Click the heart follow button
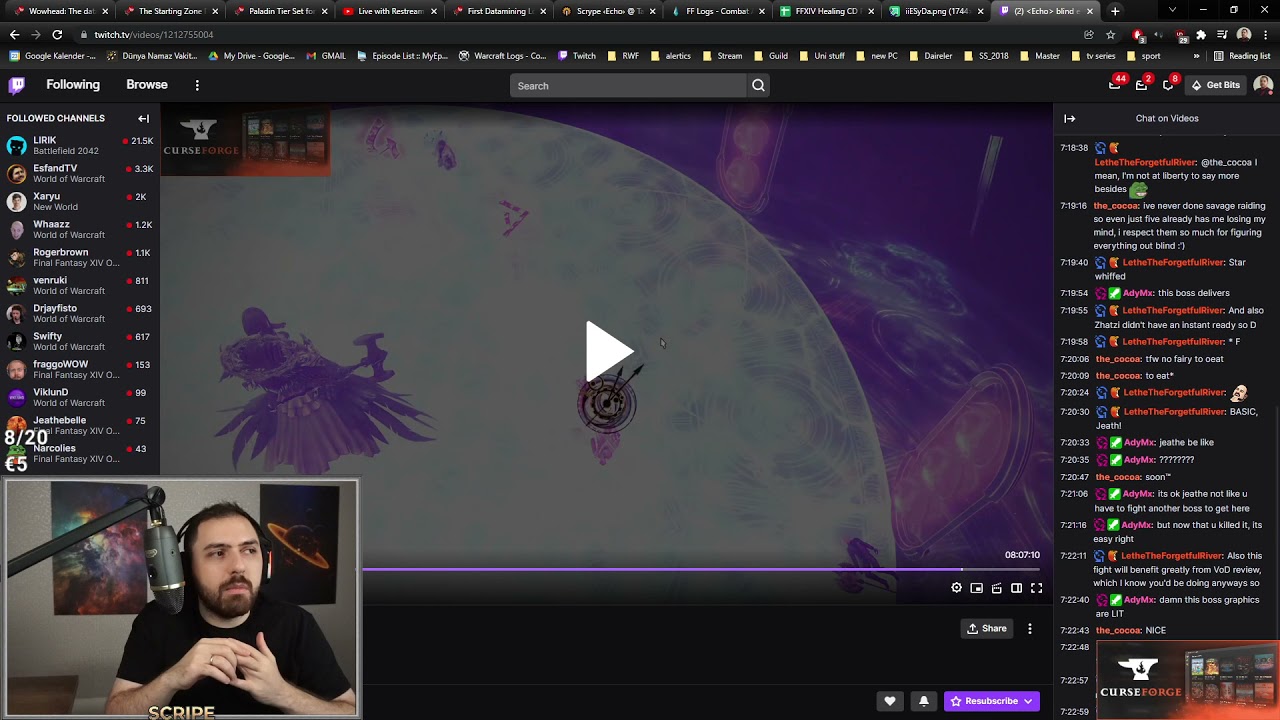The width and height of the screenshot is (1280, 720). [x=890, y=701]
